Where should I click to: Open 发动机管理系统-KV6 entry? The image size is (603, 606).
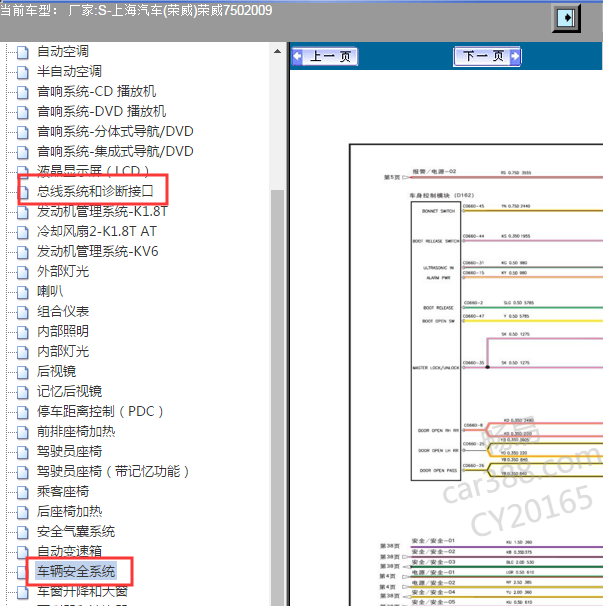[98, 252]
